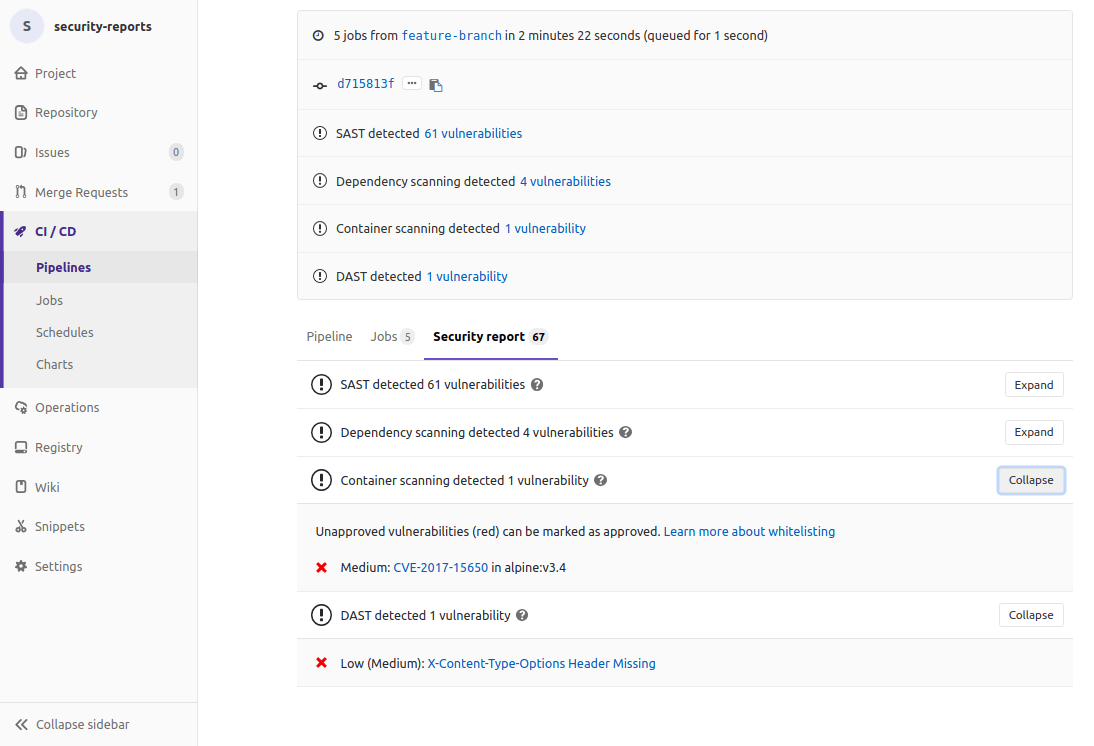The image size is (1094, 746).
Task: Click the SAST help question-mark icon
Action: pos(538,384)
